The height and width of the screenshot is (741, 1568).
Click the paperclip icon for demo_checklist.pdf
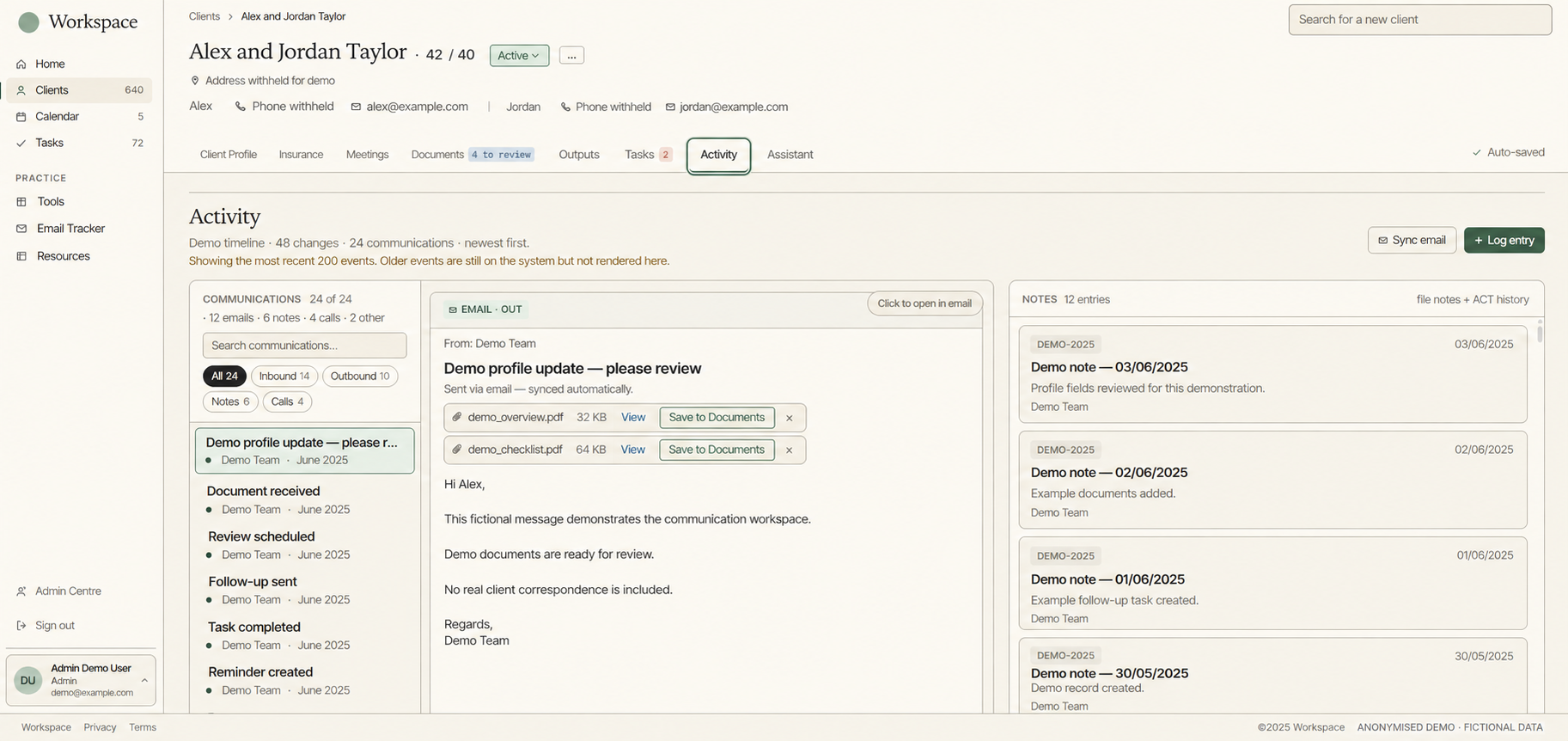coord(457,450)
